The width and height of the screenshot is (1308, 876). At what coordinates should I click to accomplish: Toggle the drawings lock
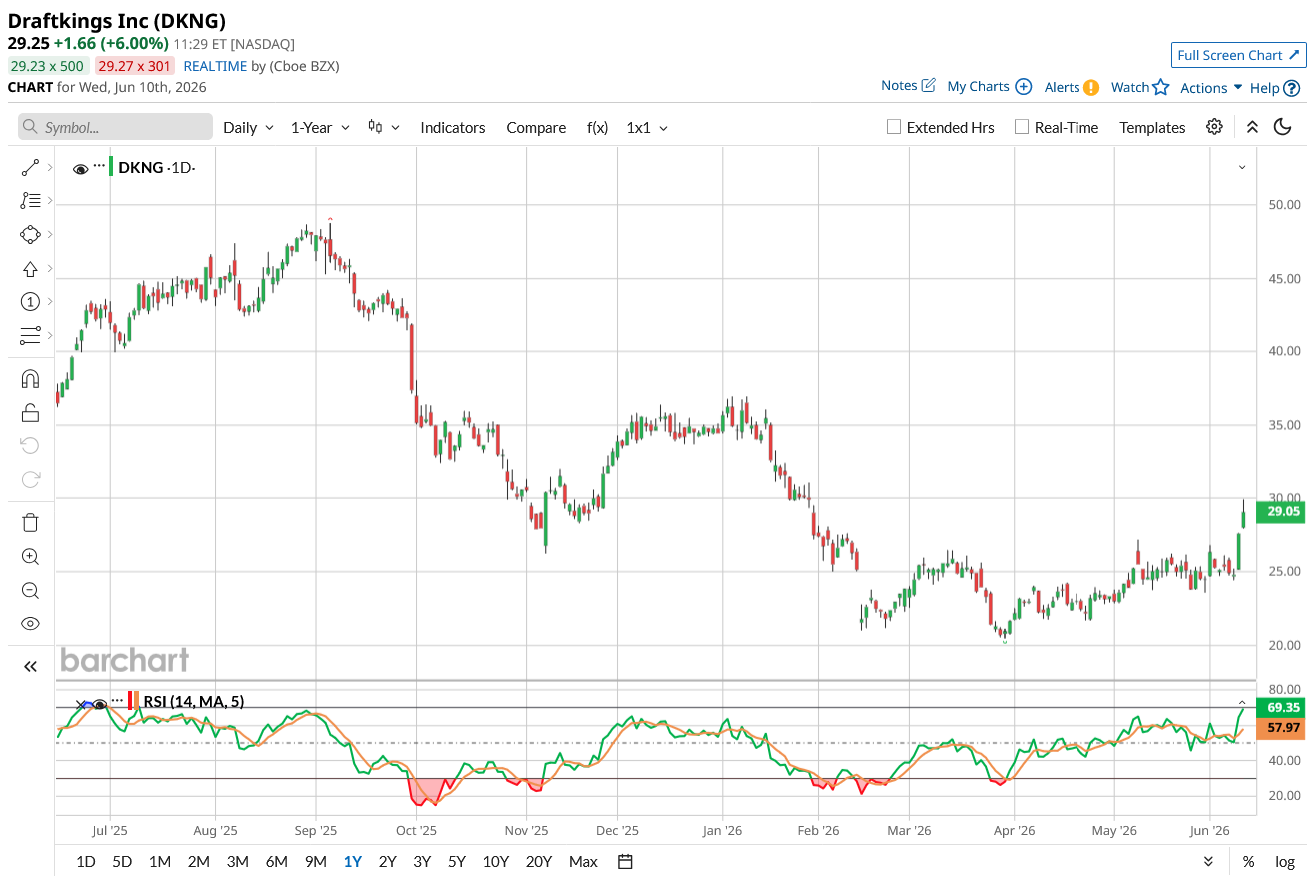point(30,412)
